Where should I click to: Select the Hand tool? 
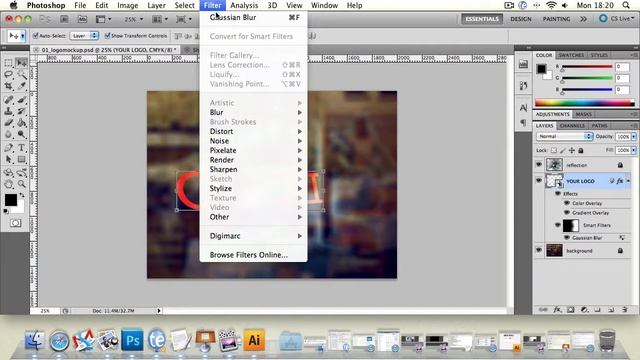pyautogui.click(x=9, y=184)
